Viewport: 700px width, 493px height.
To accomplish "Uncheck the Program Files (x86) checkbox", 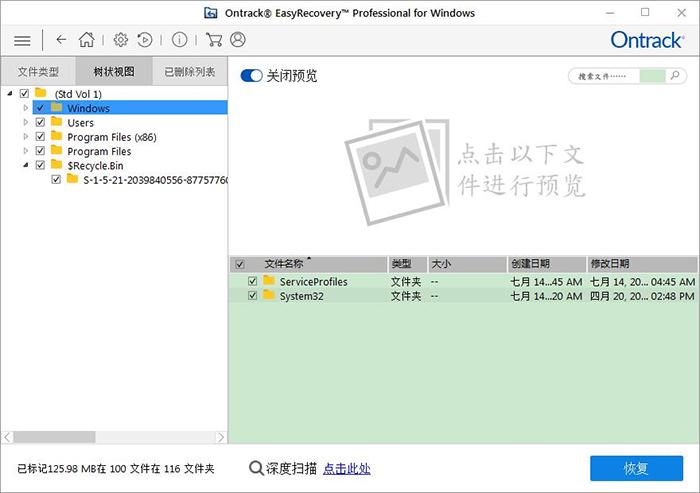I will [40, 136].
